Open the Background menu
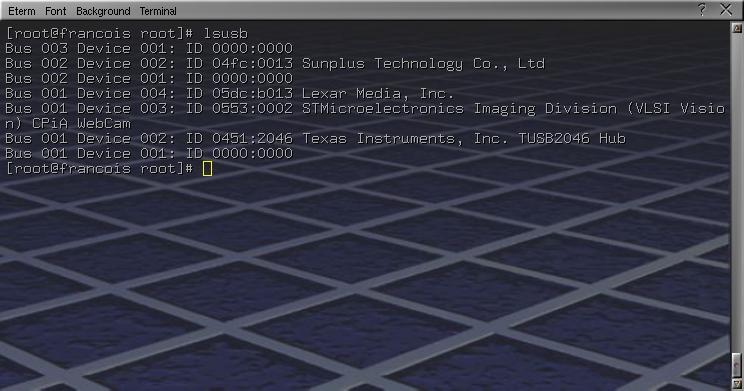 pyautogui.click(x=103, y=11)
